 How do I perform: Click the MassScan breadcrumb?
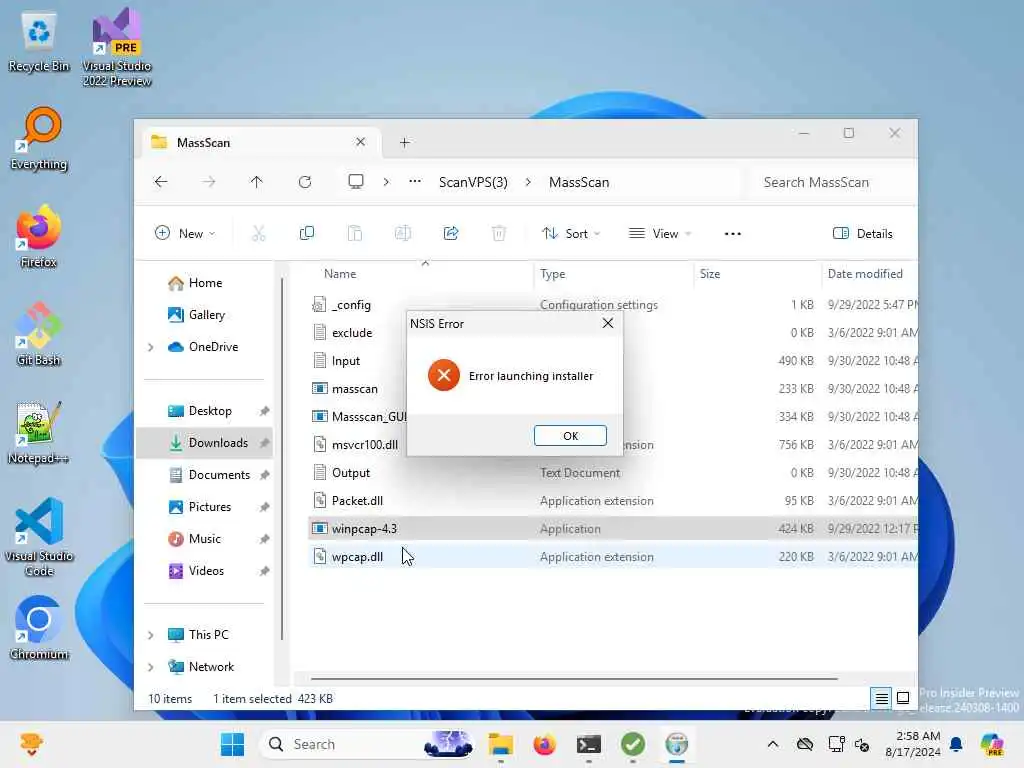coord(579,182)
